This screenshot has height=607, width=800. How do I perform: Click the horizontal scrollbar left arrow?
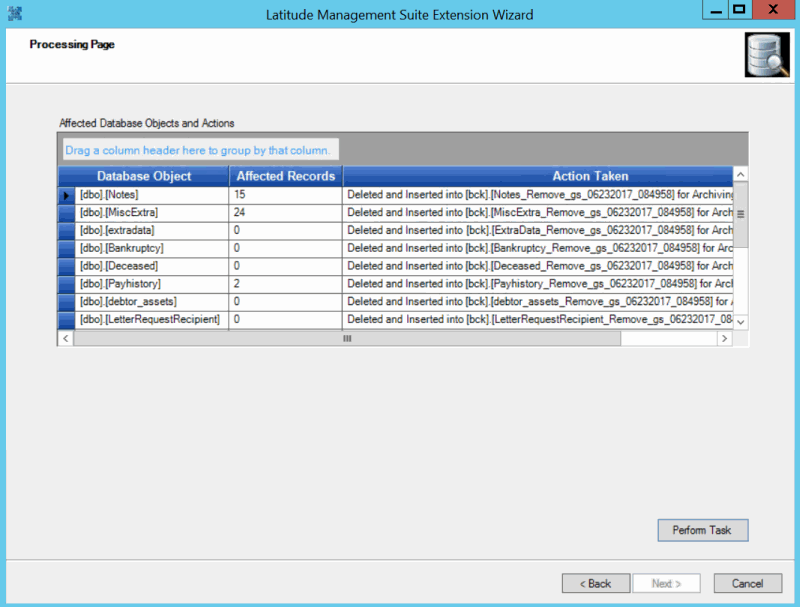(x=65, y=339)
